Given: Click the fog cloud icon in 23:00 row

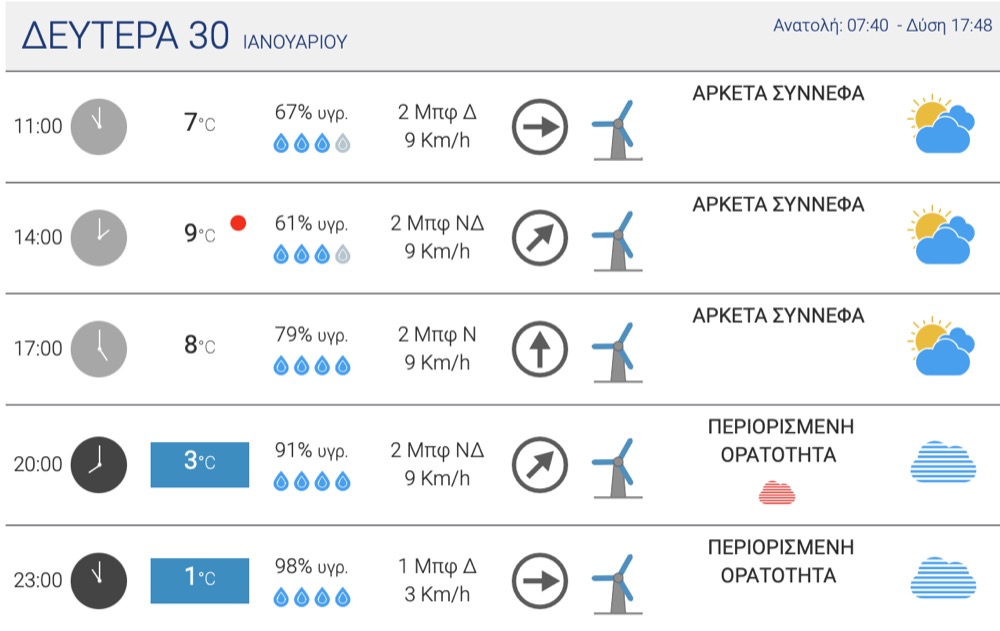Looking at the screenshot, I should point(943,578).
